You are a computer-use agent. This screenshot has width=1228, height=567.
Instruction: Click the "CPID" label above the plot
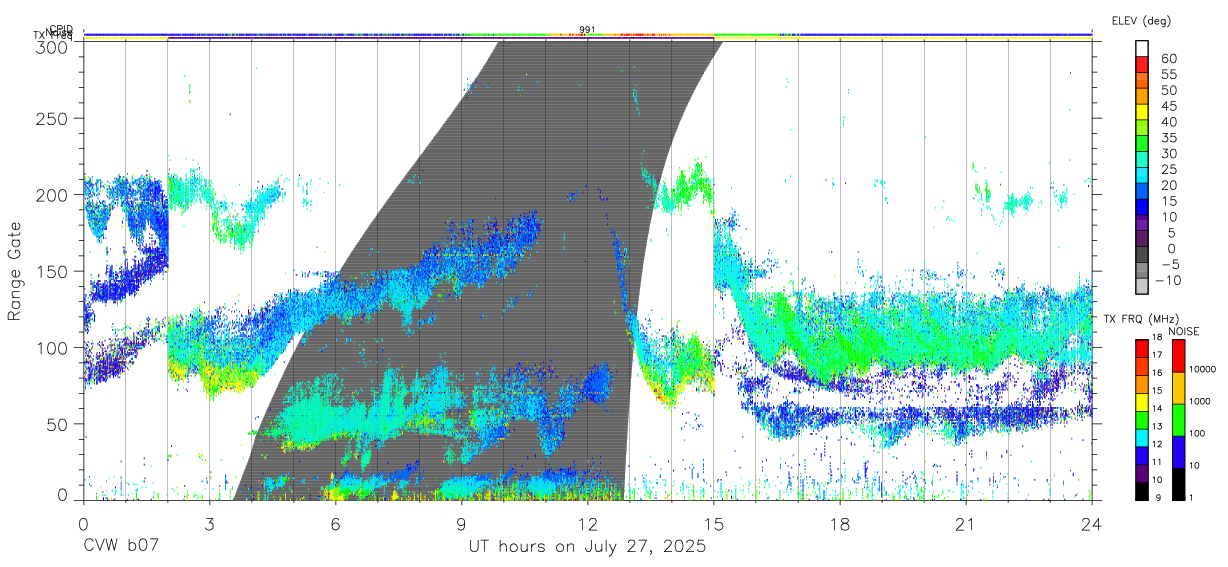[x=61, y=30]
